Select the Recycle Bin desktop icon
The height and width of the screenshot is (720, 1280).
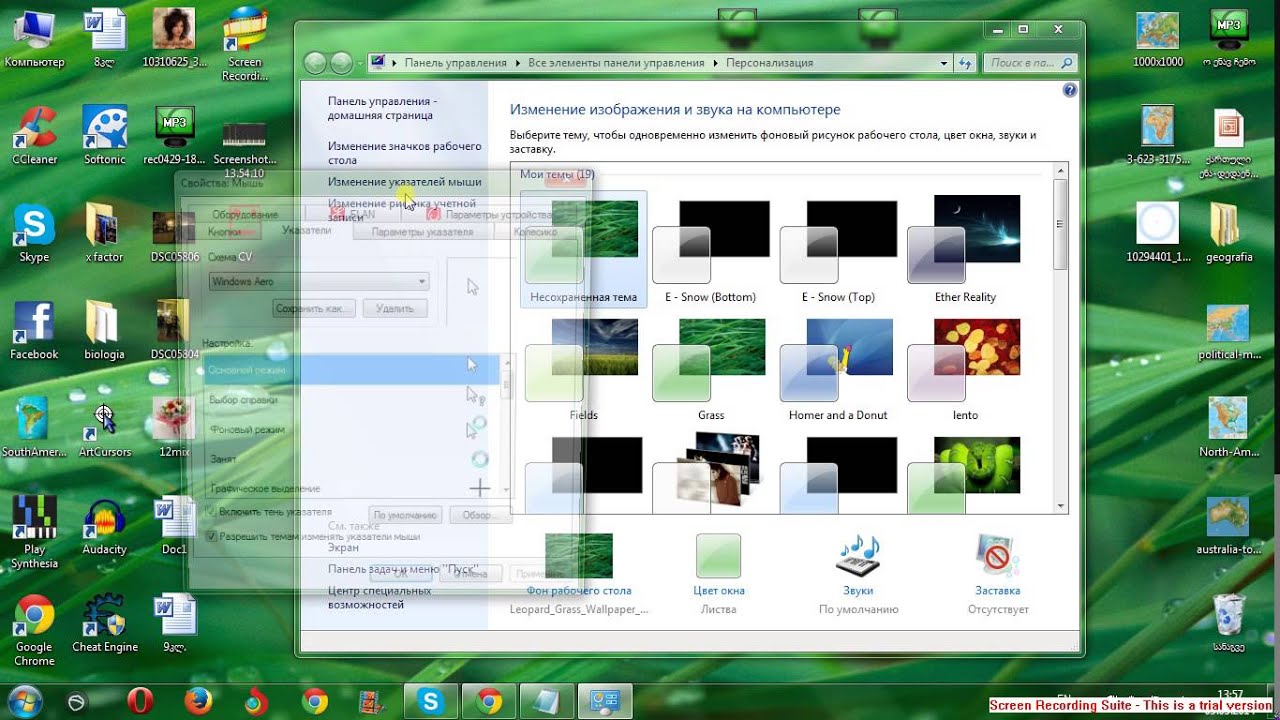(1229, 623)
